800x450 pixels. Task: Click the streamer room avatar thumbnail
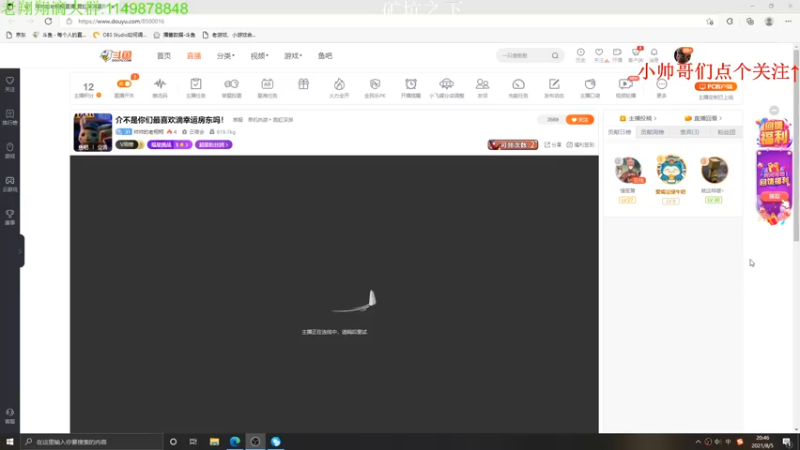(93, 132)
